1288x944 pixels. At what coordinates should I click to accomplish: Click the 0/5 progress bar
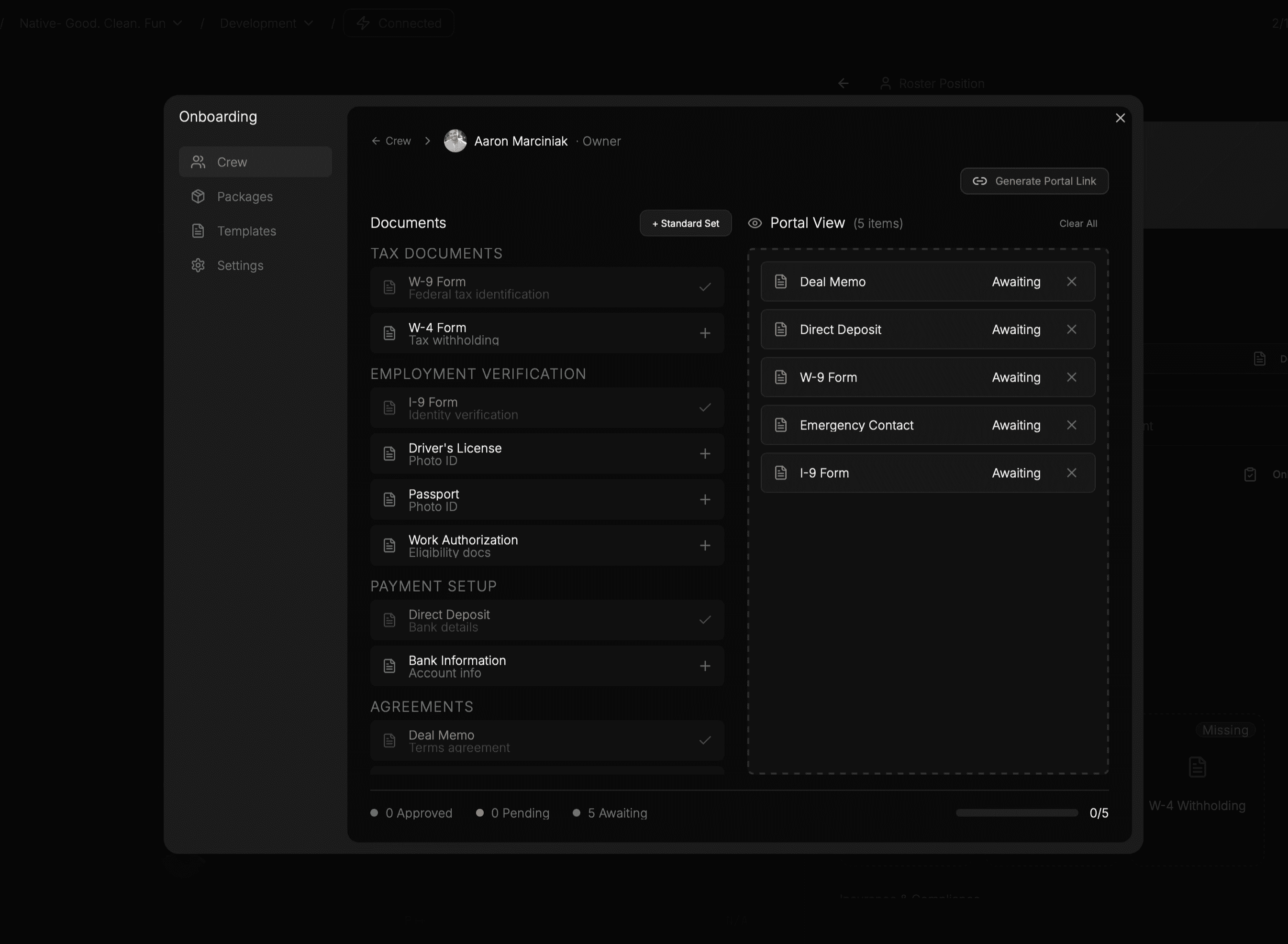click(1016, 812)
